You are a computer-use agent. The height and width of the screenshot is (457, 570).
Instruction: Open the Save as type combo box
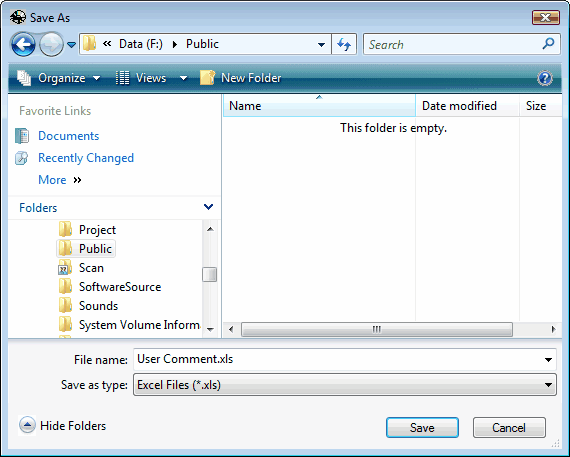[x=345, y=385]
